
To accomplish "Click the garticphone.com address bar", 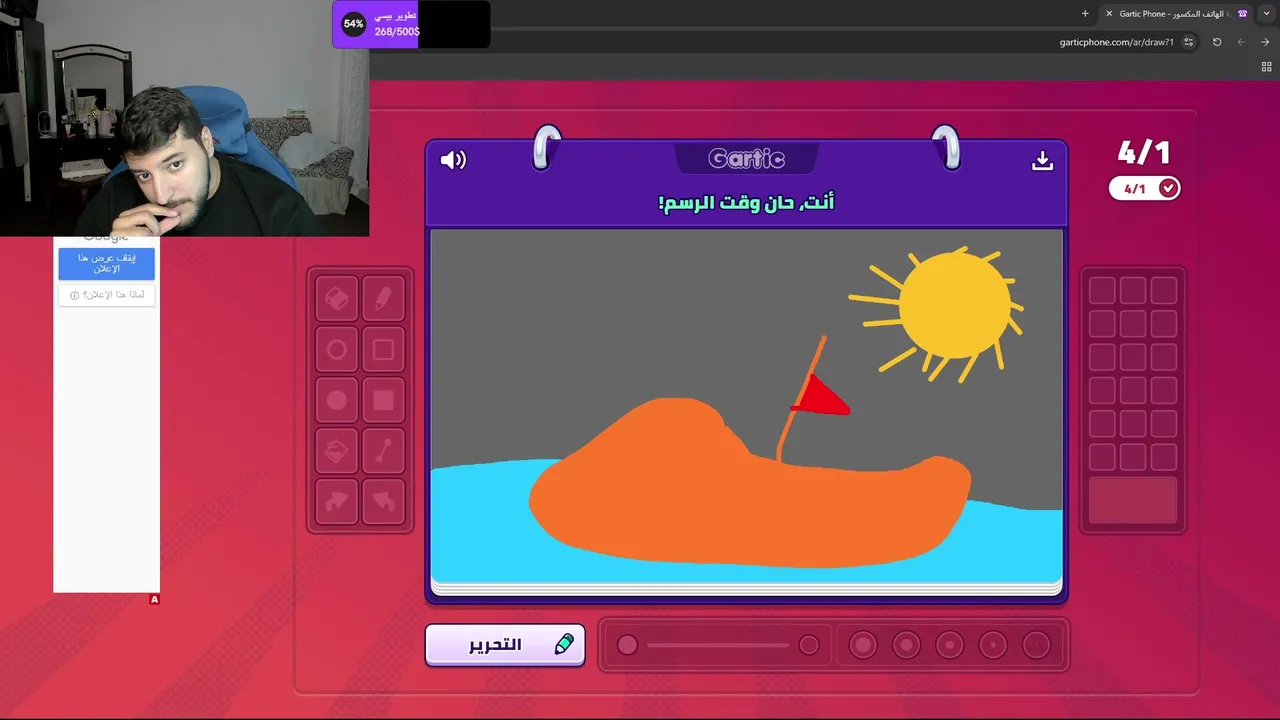I will point(1117,42).
